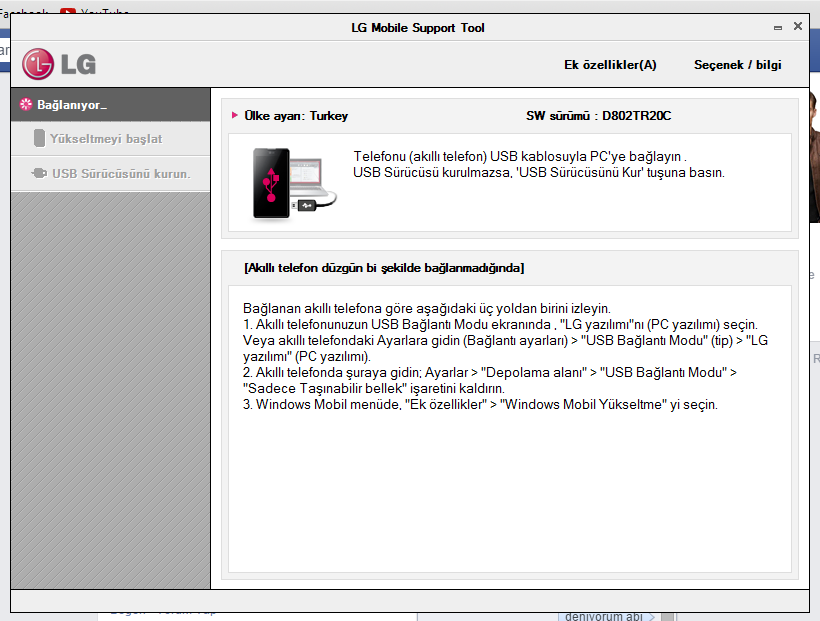Click the SW sürümü : D802TR20C text
Screen dimensions: 820x621
598,116
